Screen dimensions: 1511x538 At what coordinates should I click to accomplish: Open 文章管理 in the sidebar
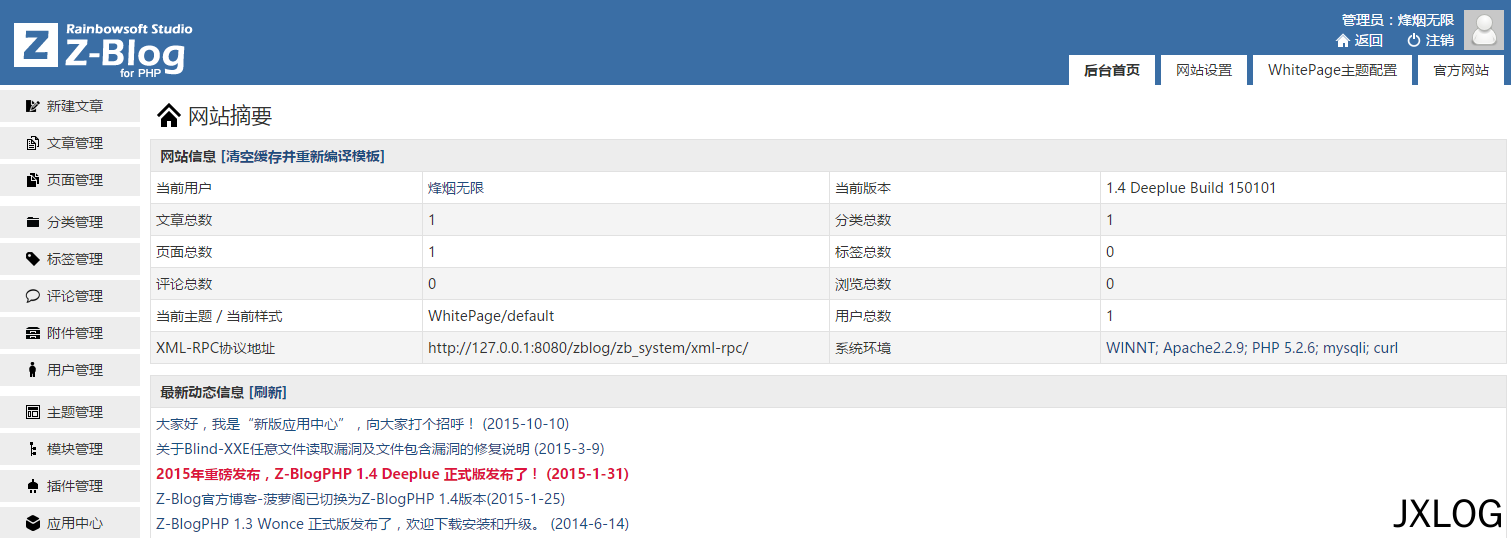coord(70,143)
